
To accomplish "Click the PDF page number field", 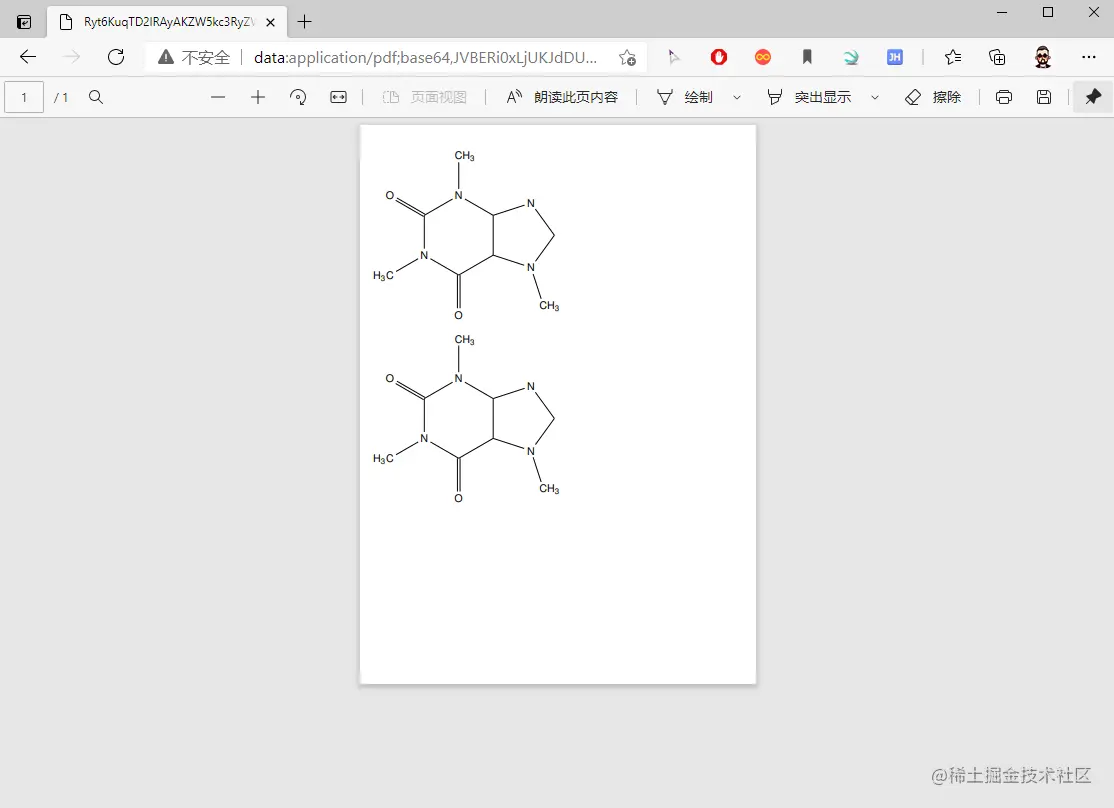I will point(24,97).
